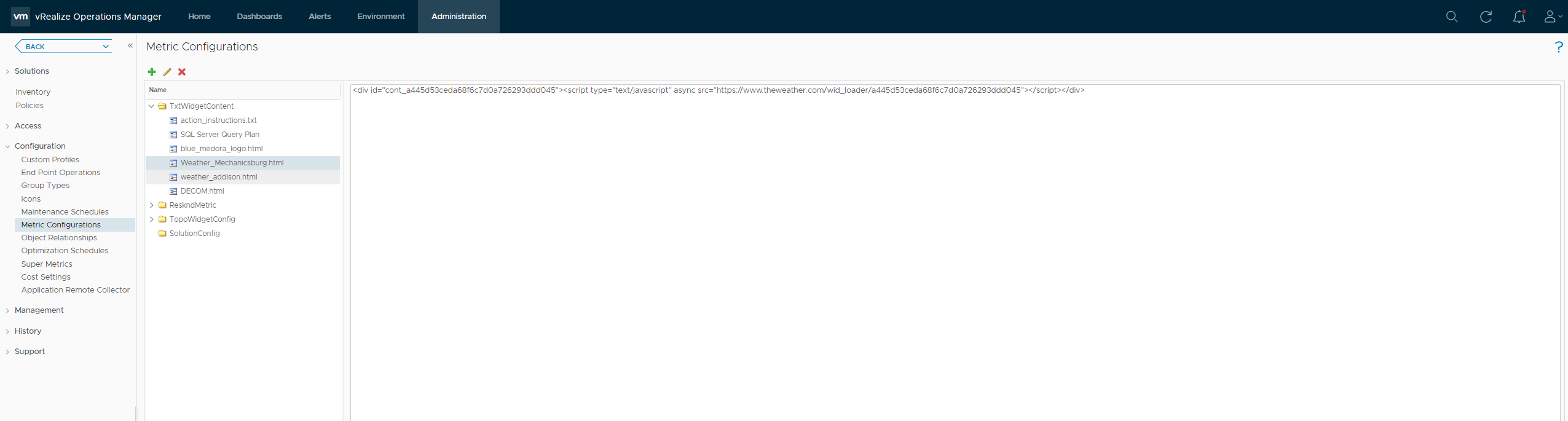1568x421 pixels.
Task: Open Super Metrics in the sidebar
Action: point(47,264)
